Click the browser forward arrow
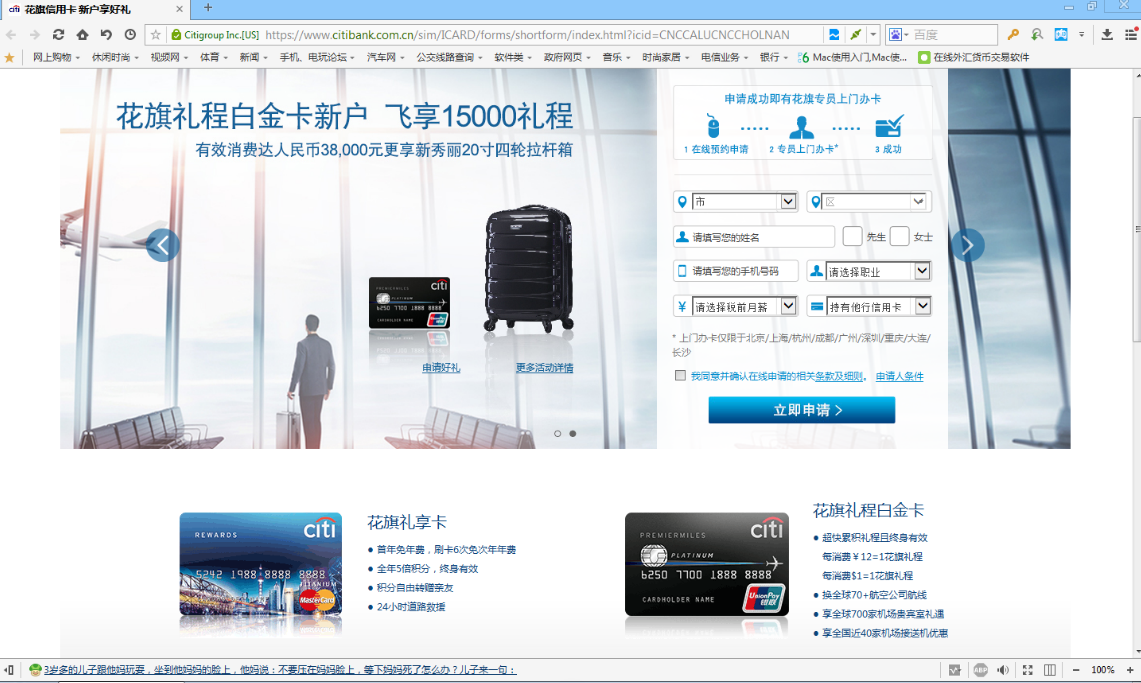The height and width of the screenshot is (683, 1141). coord(34,35)
